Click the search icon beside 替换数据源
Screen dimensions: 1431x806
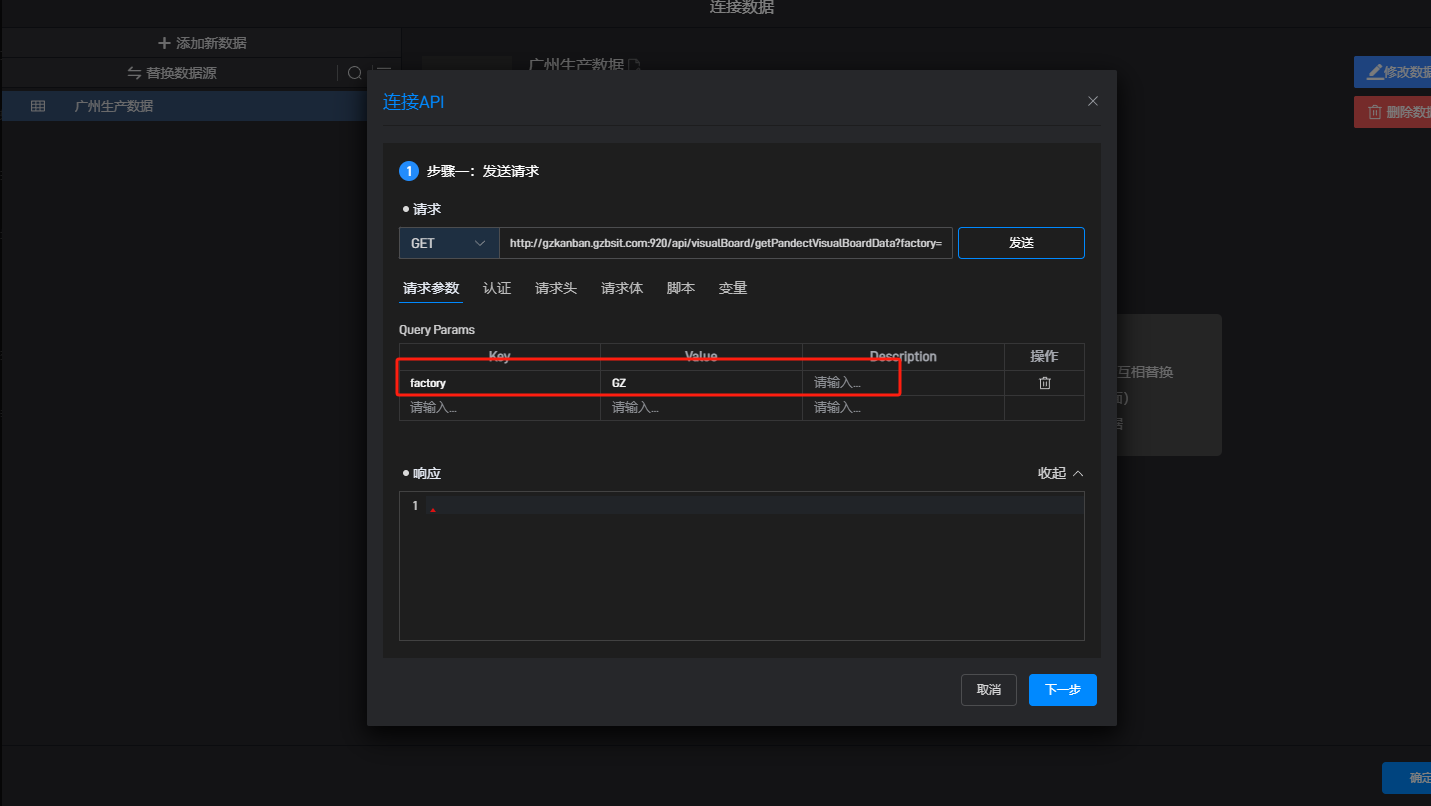click(354, 73)
